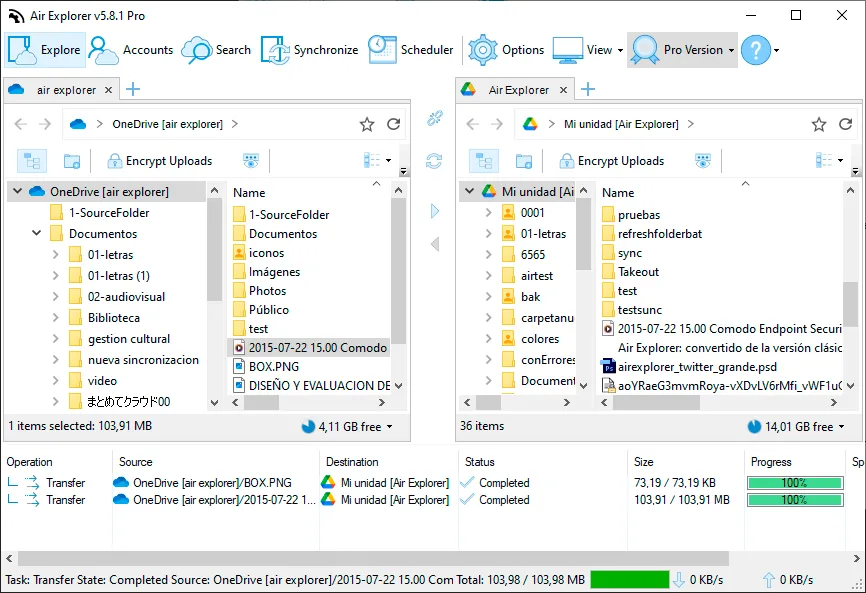
Task: Toggle folder tree in Mi unidad pane
Action: coord(484,161)
